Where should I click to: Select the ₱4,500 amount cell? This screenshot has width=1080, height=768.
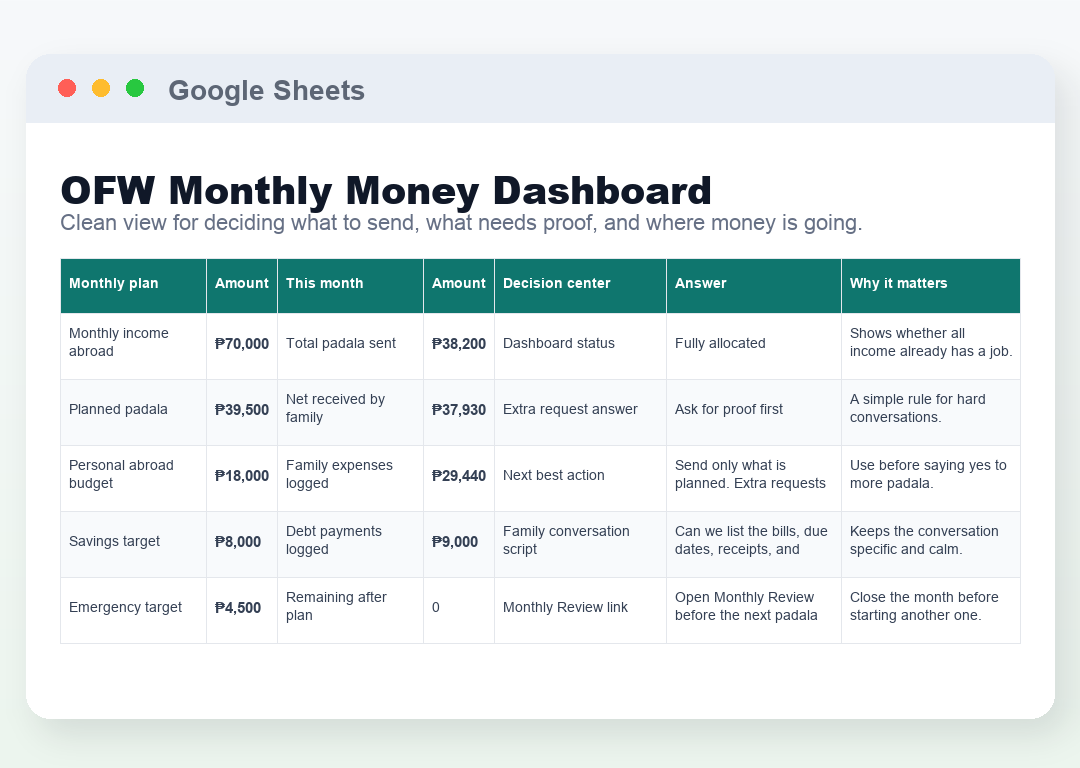242,611
